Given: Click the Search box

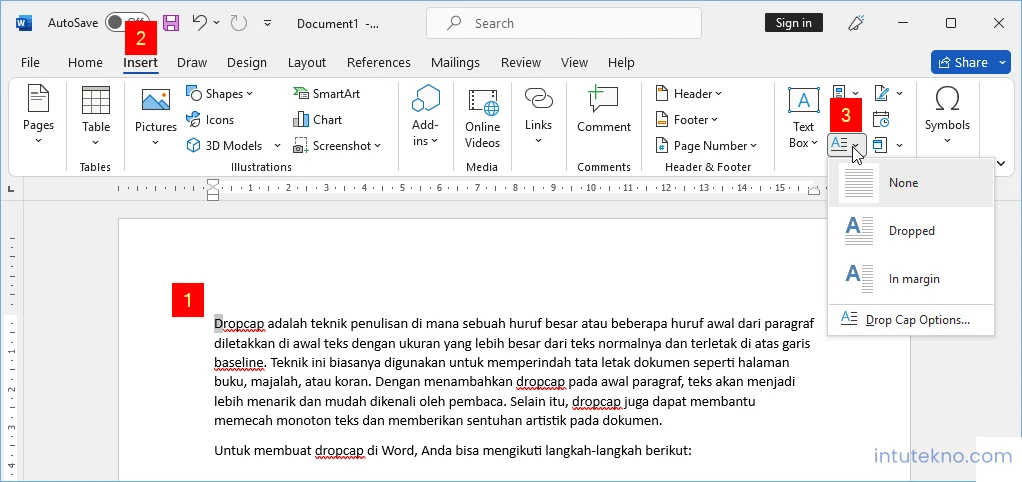Looking at the screenshot, I should tap(564, 23).
